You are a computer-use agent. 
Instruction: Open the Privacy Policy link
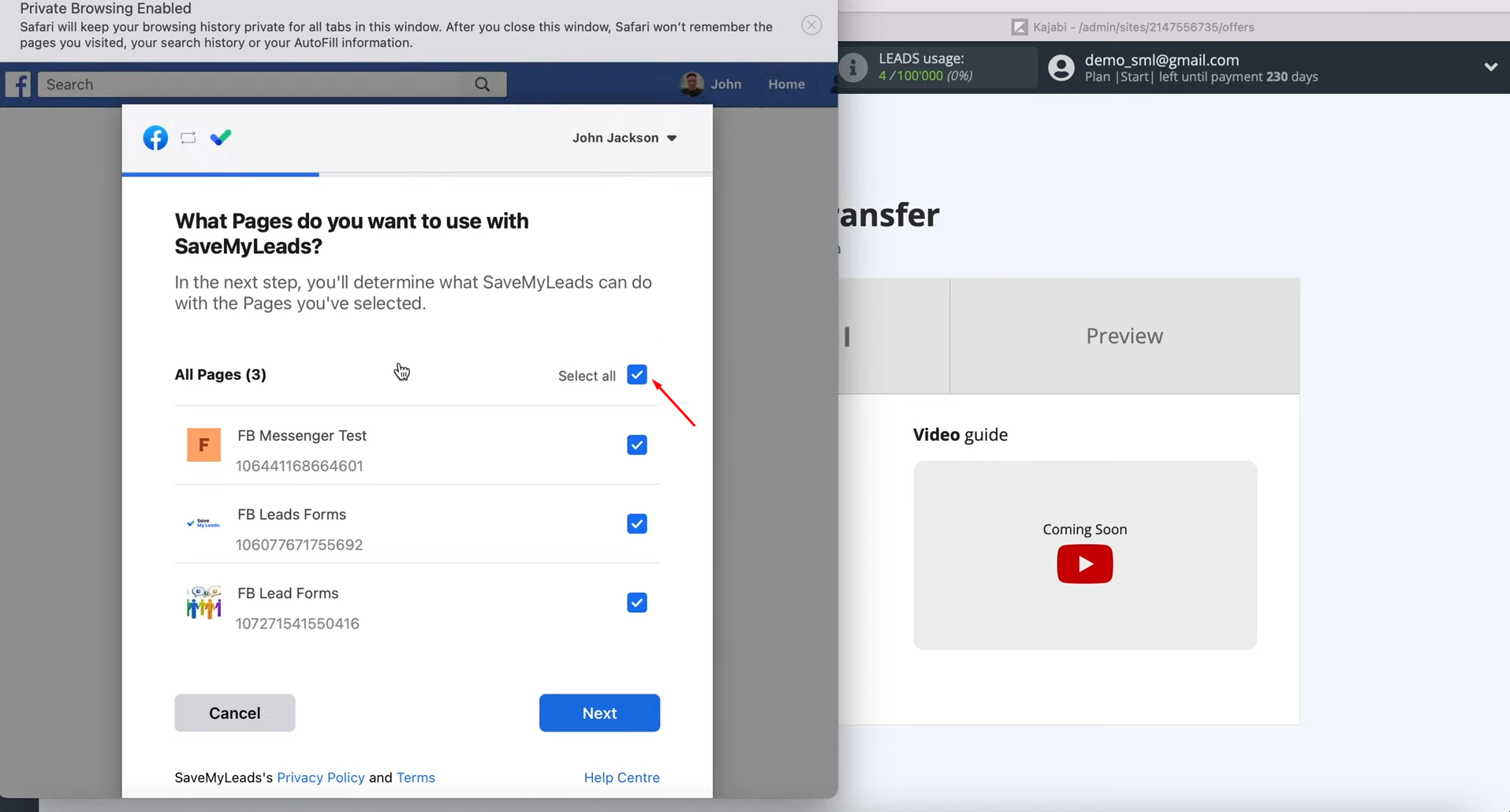click(321, 777)
